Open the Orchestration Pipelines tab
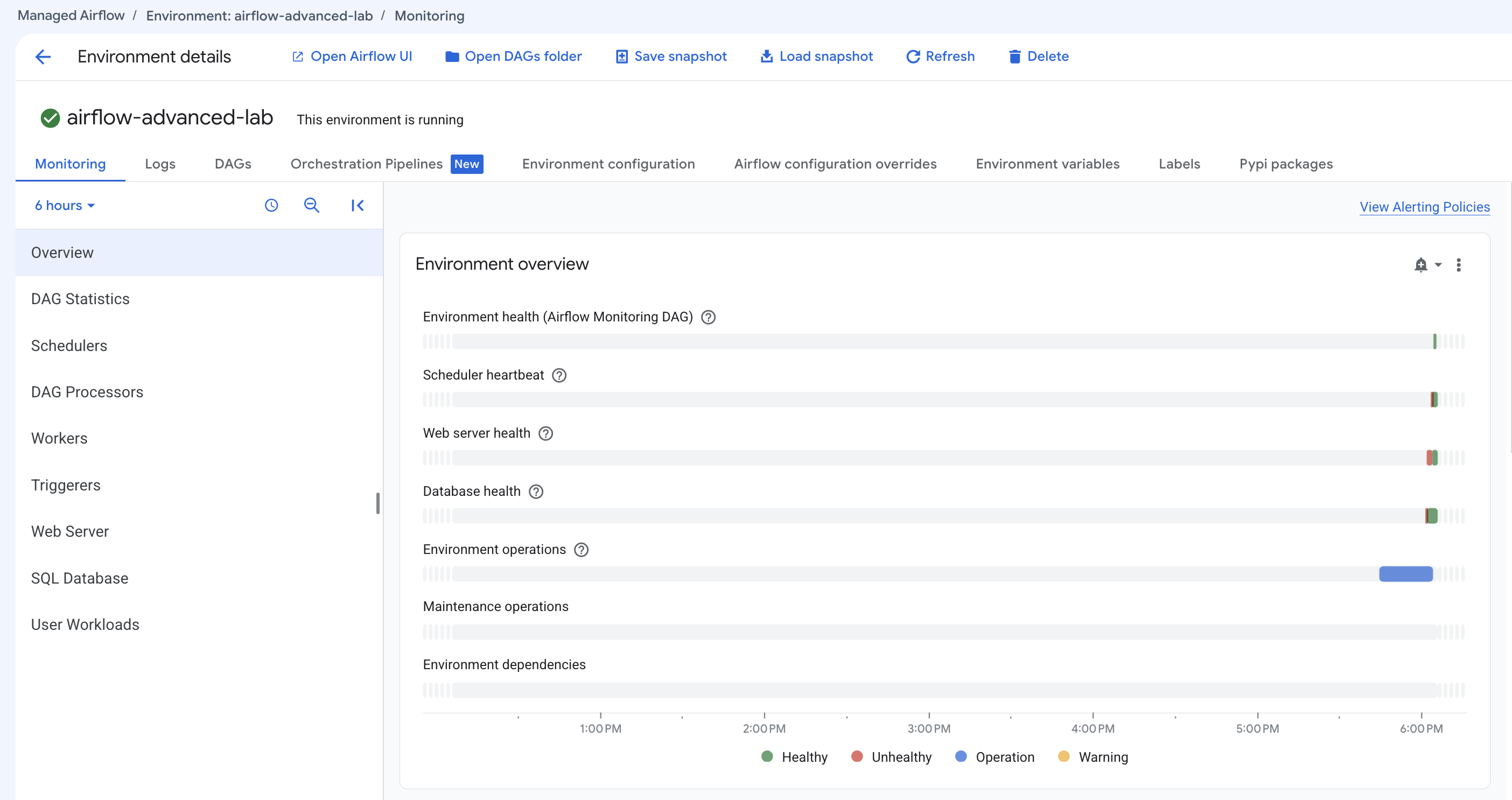The image size is (1512, 800). click(x=387, y=164)
